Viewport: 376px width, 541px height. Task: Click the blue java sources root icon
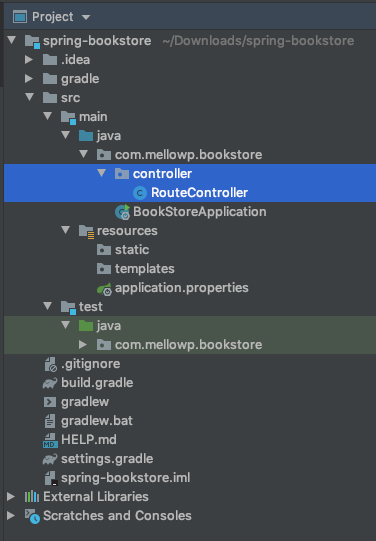[86, 136]
